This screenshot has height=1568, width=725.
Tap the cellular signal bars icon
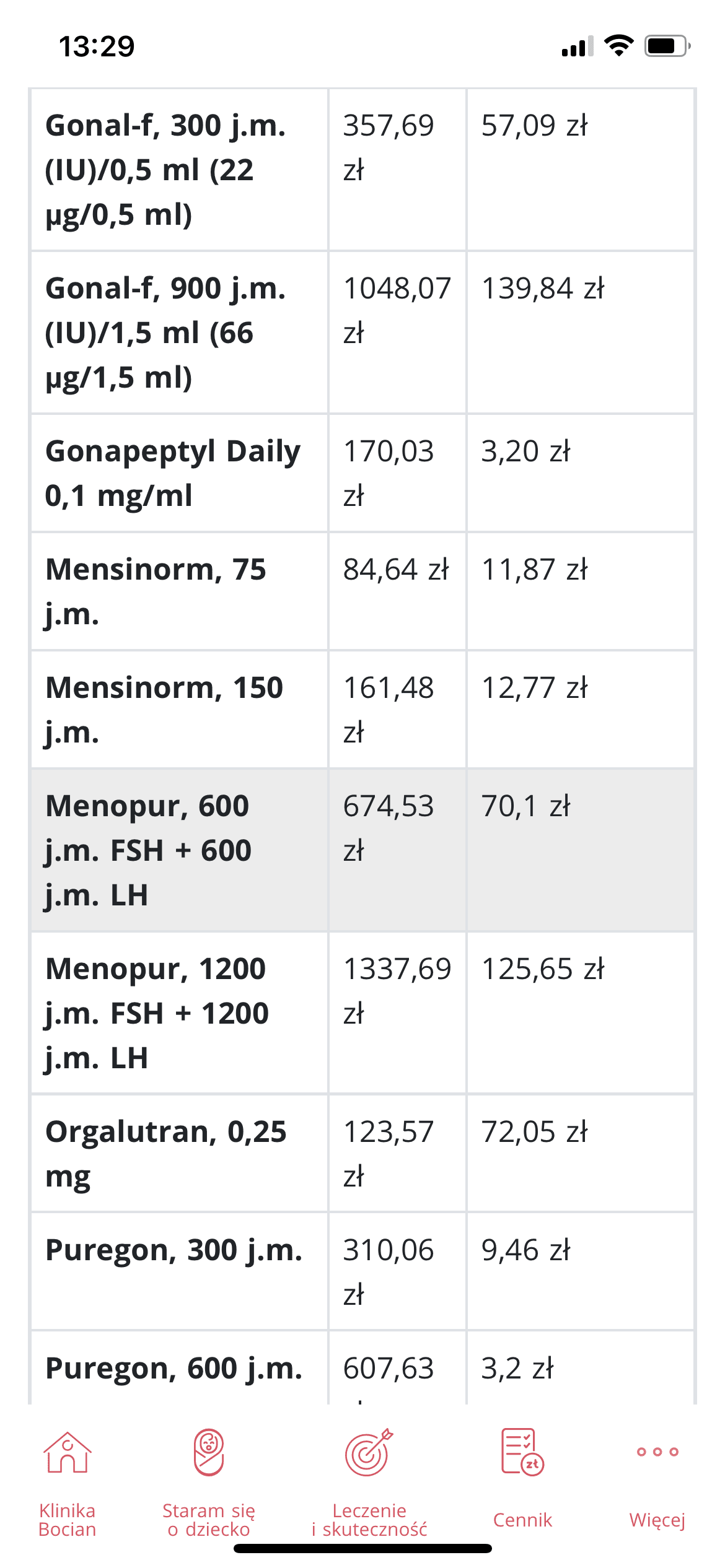(x=577, y=46)
